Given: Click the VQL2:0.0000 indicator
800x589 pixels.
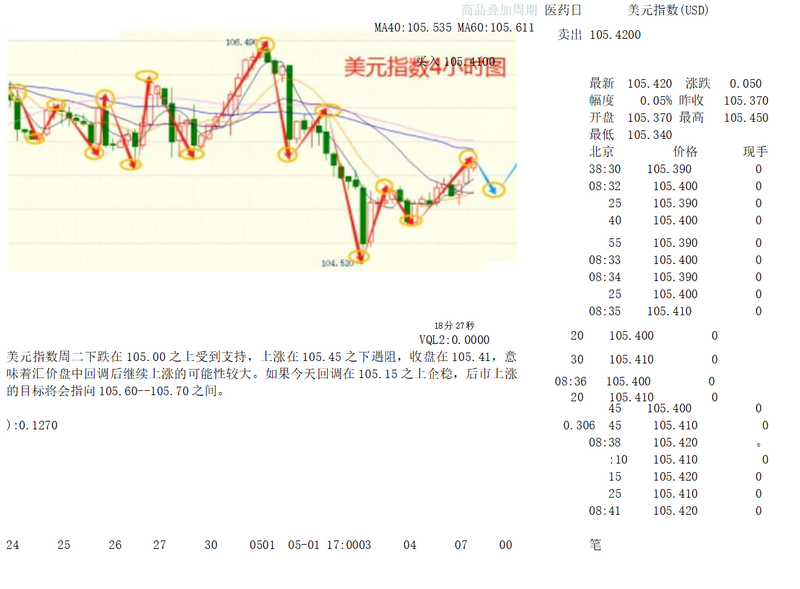Looking at the screenshot, I should click(454, 340).
